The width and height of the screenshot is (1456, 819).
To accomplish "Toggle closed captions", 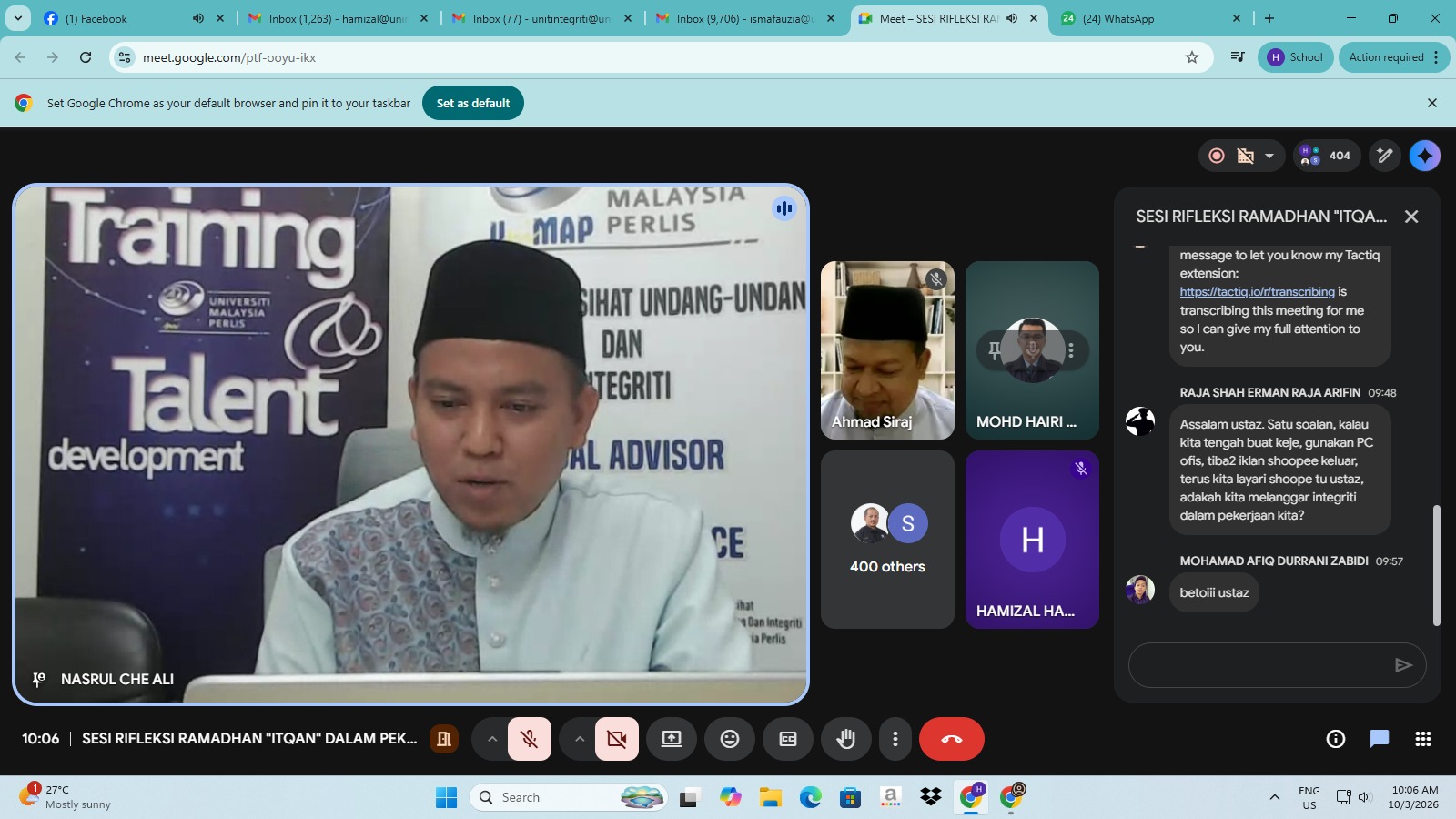I will click(788, 739).
